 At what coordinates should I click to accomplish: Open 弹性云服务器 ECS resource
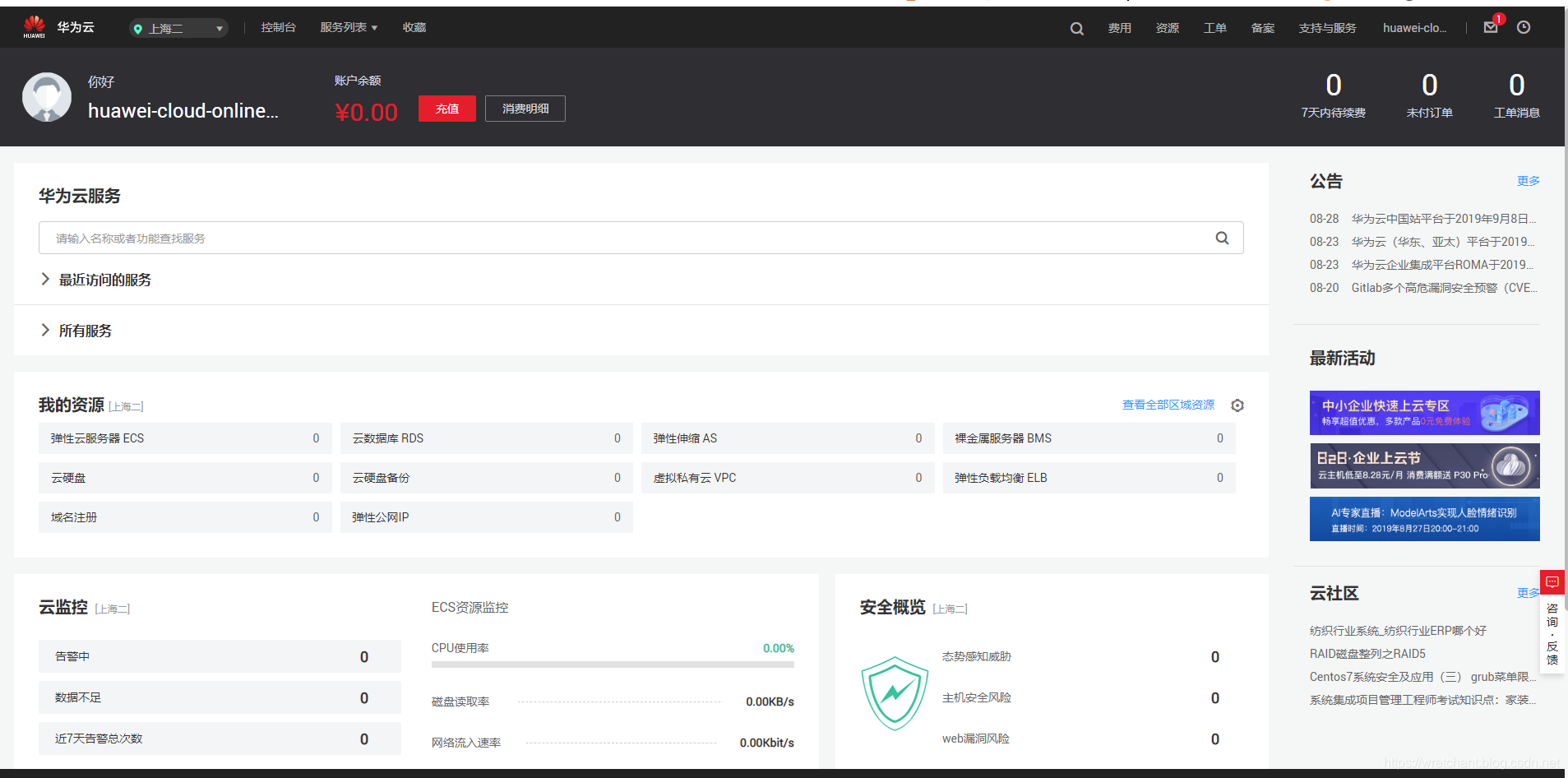(185, 438)
